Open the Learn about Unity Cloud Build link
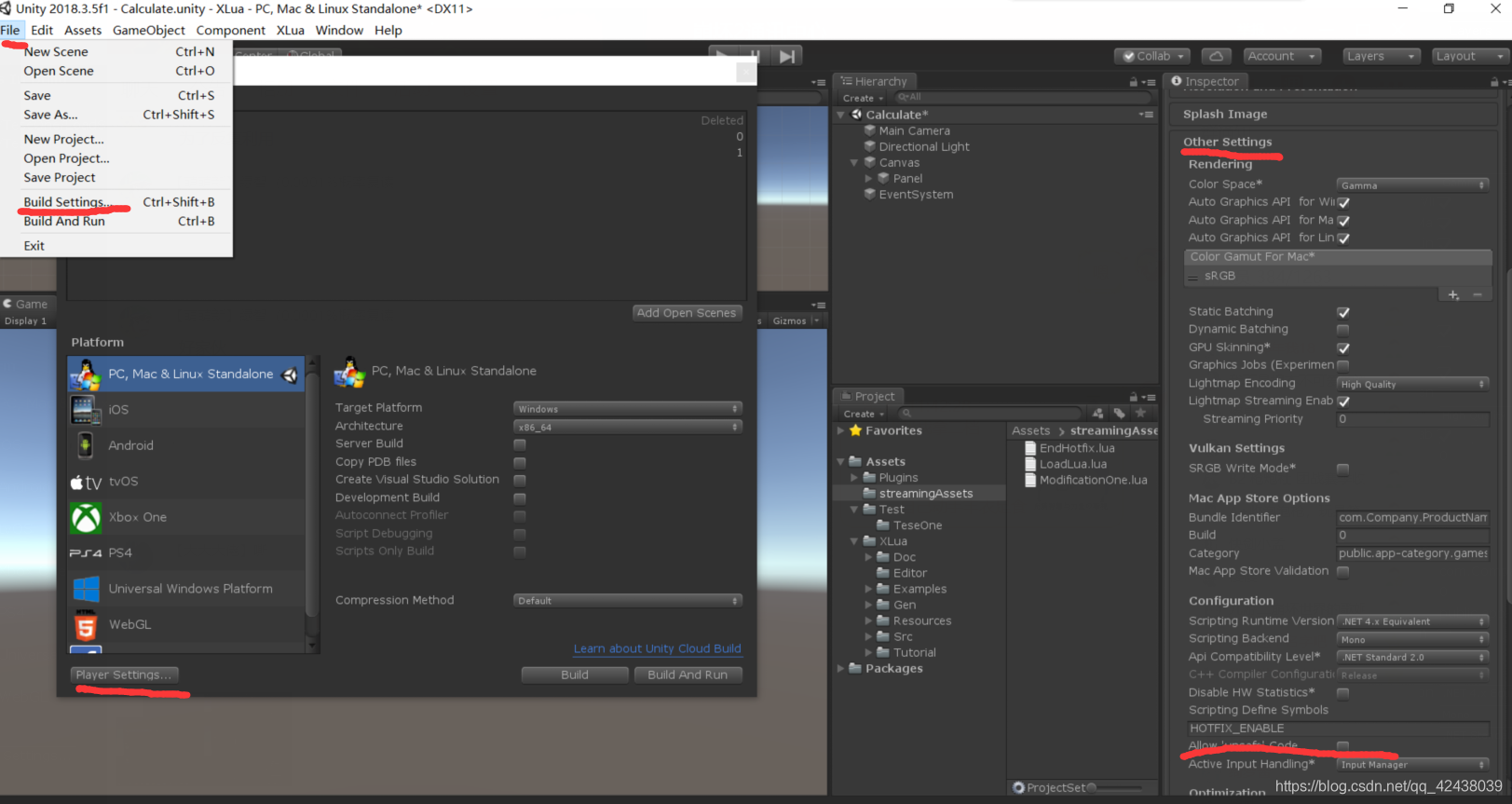This screenshot has height=804, width=1512. click(x=658, y=648)
